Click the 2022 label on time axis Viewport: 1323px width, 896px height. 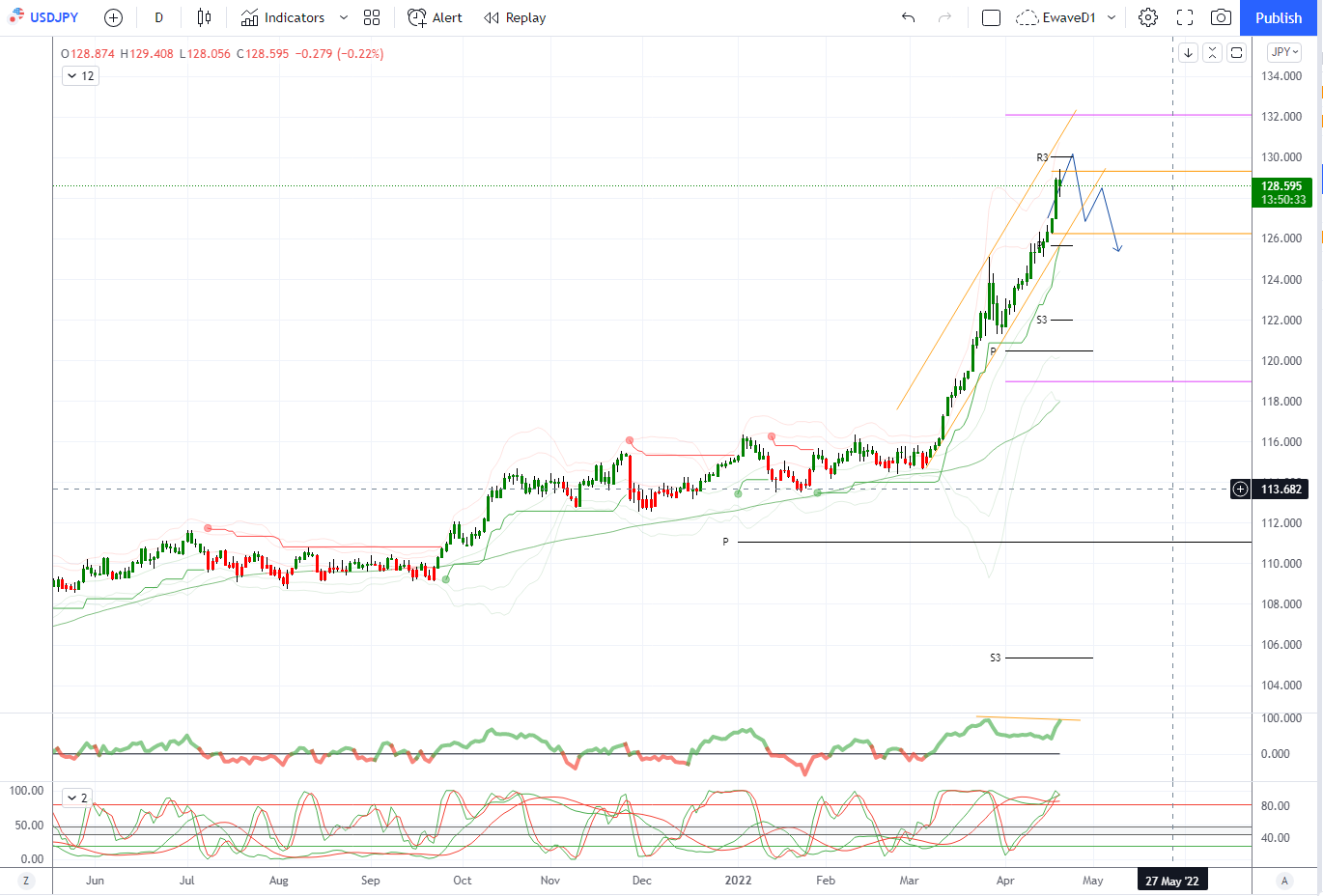(738, 881)
